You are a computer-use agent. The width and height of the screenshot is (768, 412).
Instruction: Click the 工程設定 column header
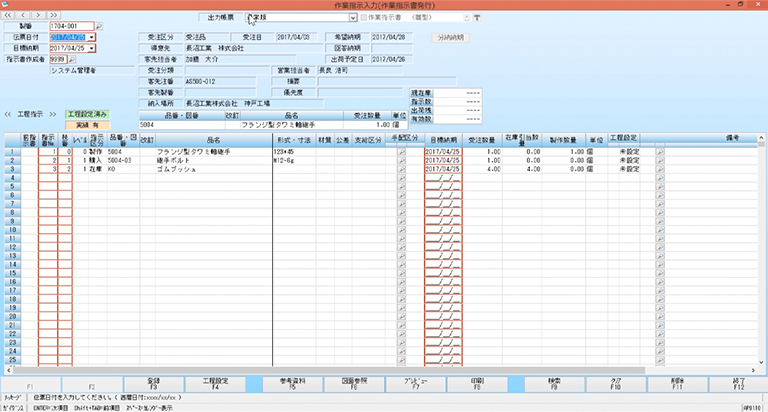(x=624, y=139)
